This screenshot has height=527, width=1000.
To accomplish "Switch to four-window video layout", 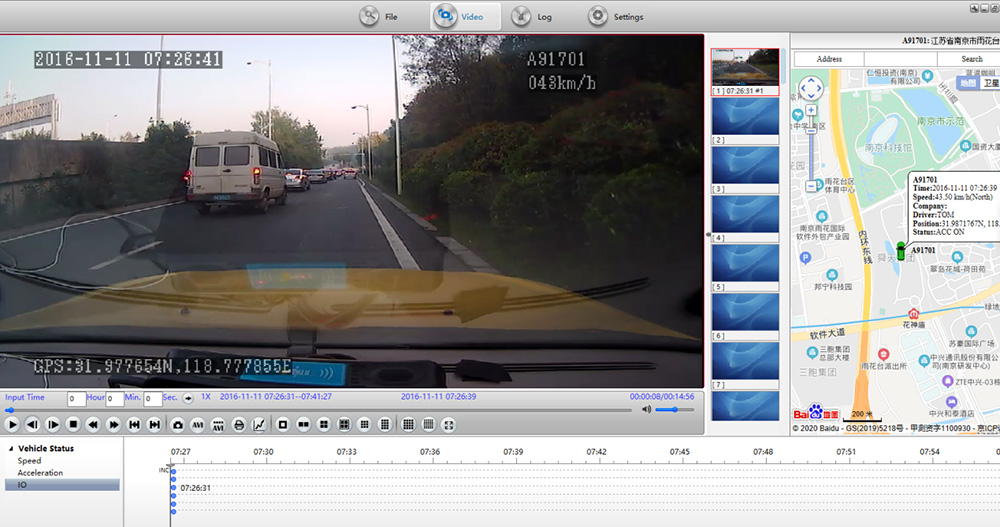I will click(x=323, y=424).
